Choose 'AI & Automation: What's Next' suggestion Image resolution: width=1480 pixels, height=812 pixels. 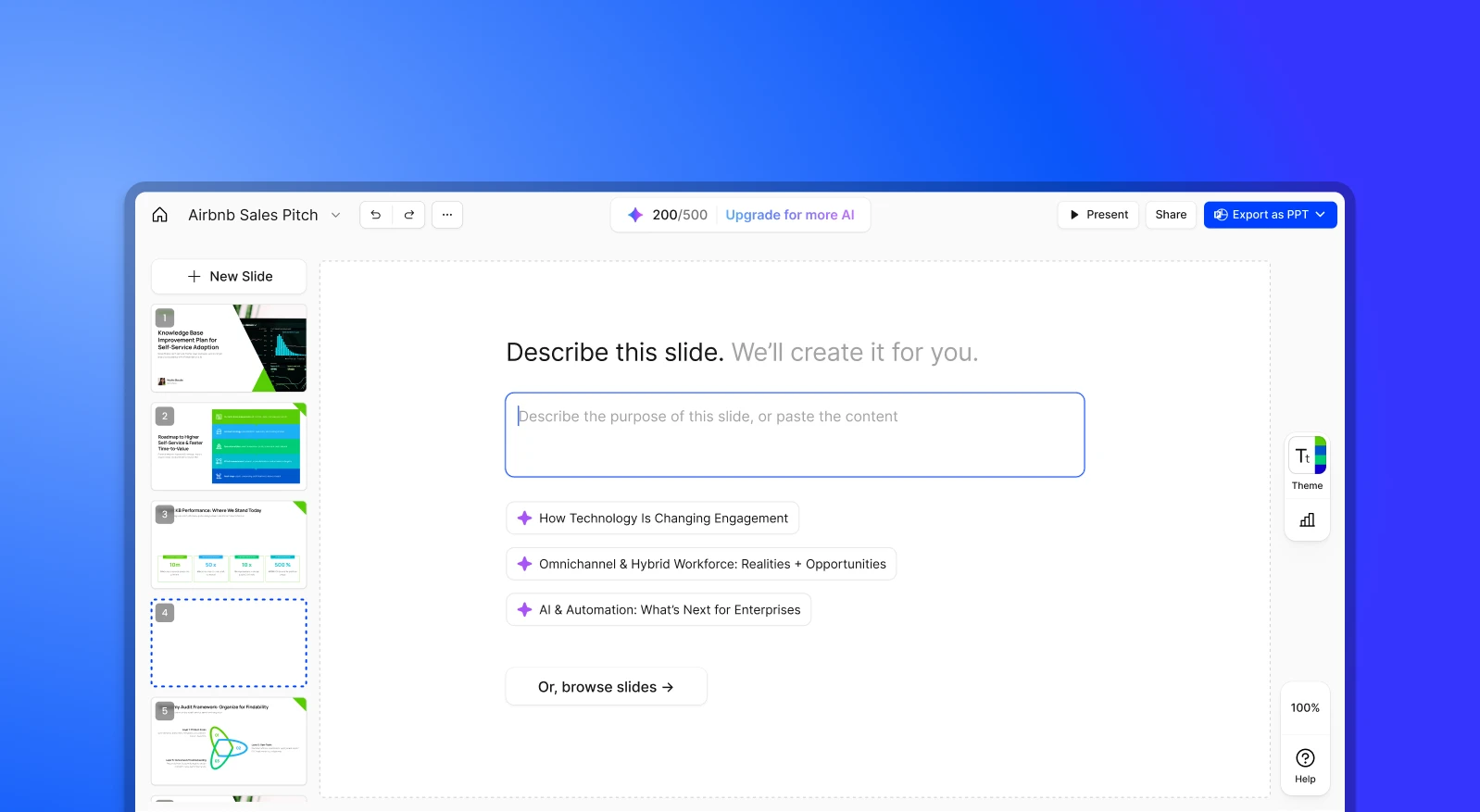pos(658,610)
